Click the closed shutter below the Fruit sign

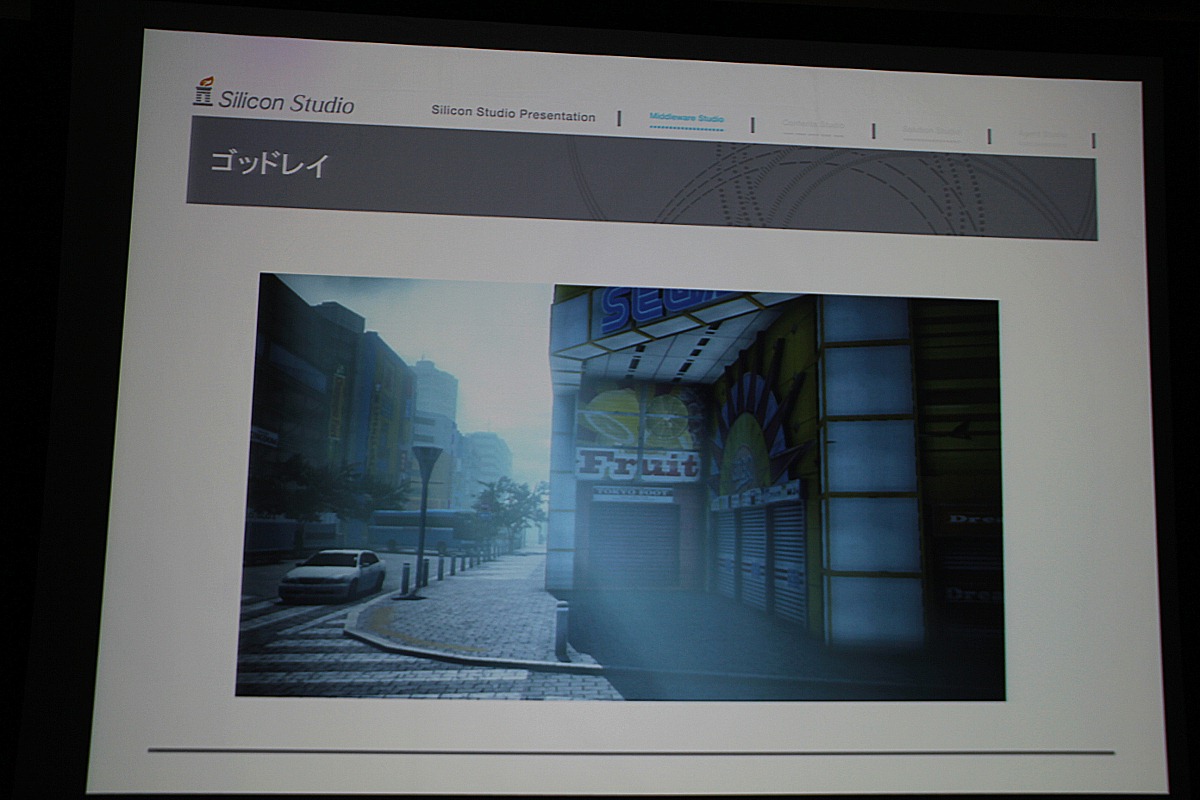[634, 545]
